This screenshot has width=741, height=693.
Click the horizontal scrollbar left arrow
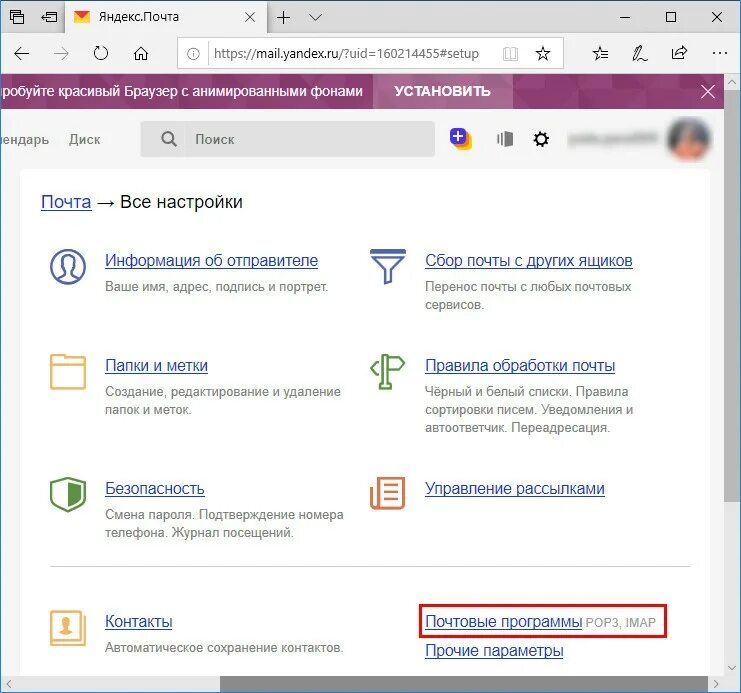point(8,684)
